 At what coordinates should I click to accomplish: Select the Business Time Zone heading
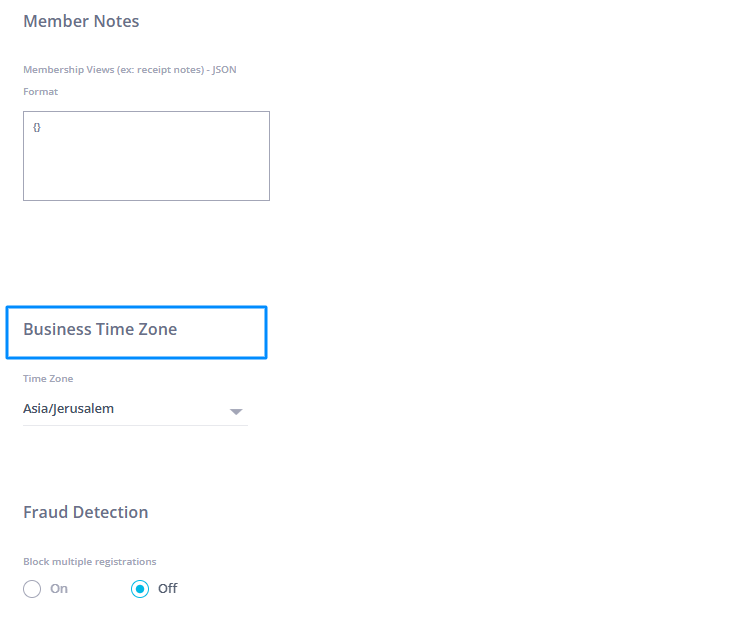(100, 329)
